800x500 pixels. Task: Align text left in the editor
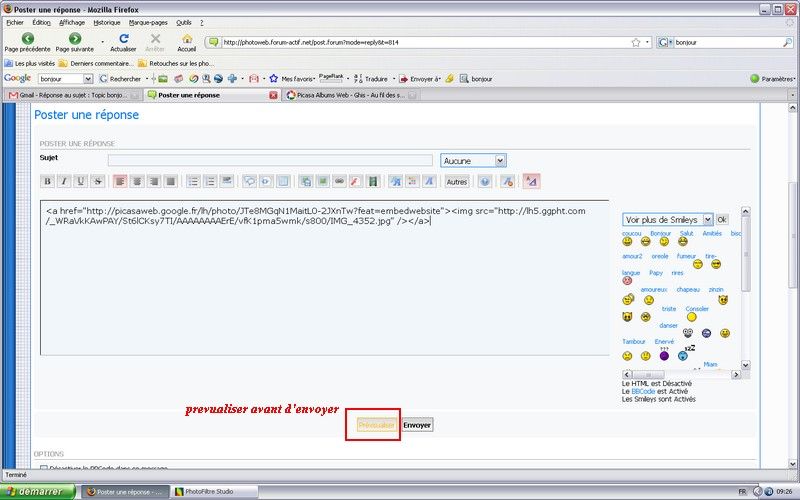coord(120,181)
